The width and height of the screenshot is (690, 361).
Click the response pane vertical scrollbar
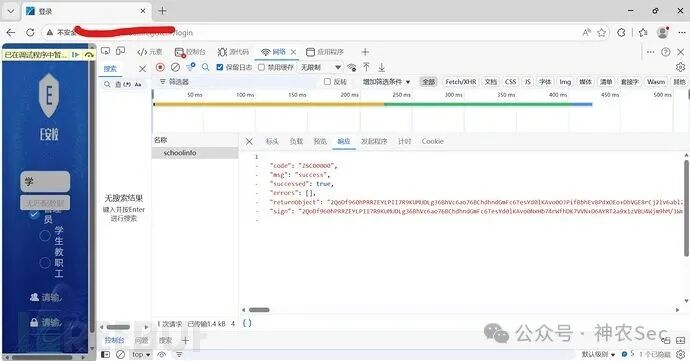pos(686,208)
